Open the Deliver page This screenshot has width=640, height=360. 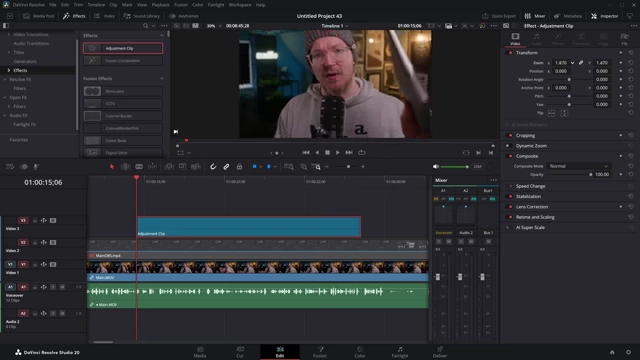click(440, 352)
